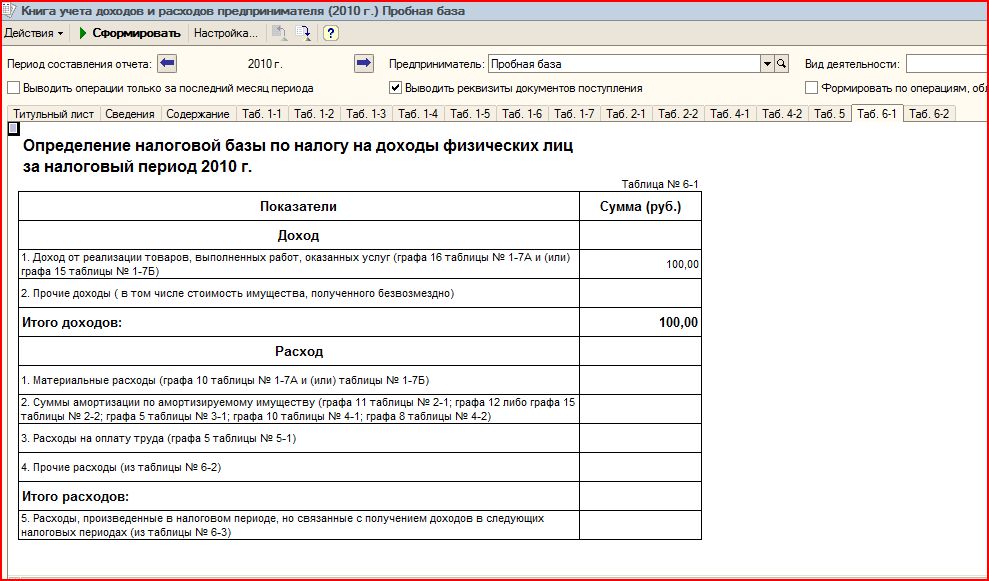This screenshot has height=581, width=989.
Task: Open the Действия dropdown menu
Action: click(34, 33)
